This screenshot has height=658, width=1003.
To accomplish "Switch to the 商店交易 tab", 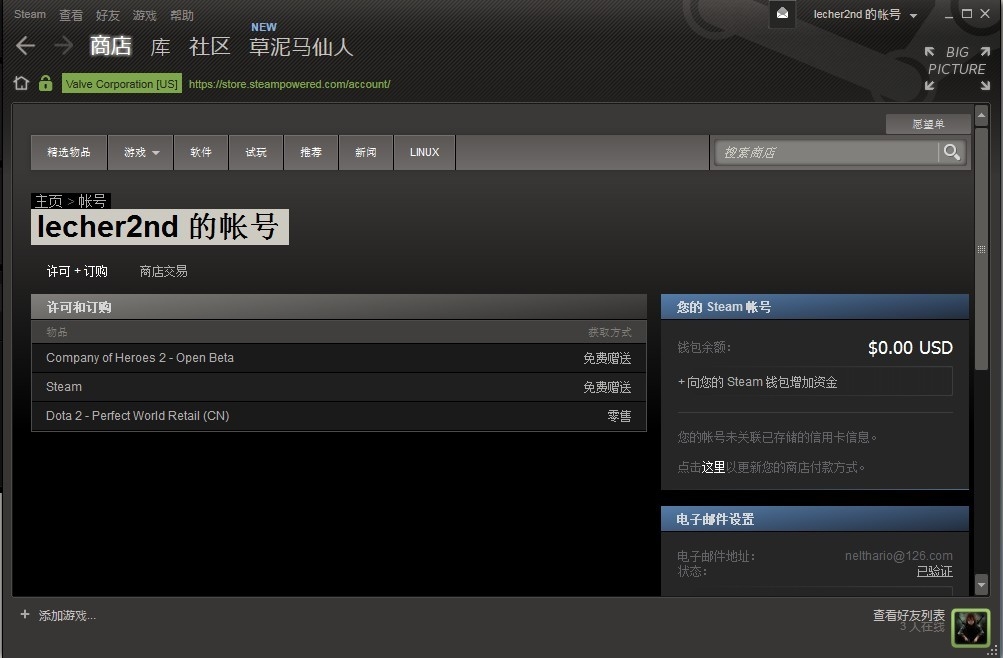I will click(x=164, y=271).
